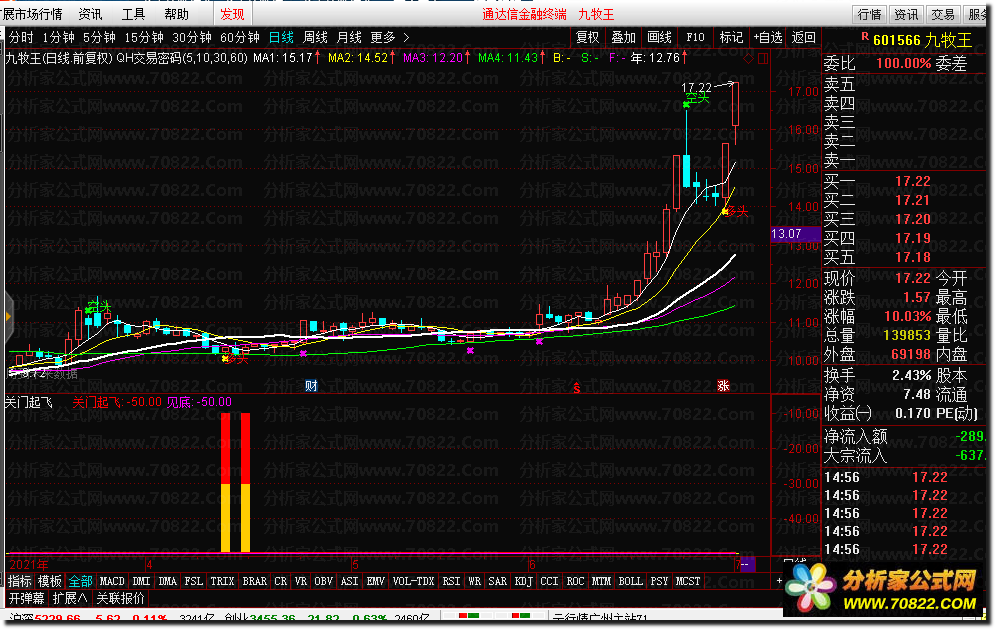This screenshot has height=629, width=996.
Task: Click the 涨 marker under the chart
Action: [723, 386]
